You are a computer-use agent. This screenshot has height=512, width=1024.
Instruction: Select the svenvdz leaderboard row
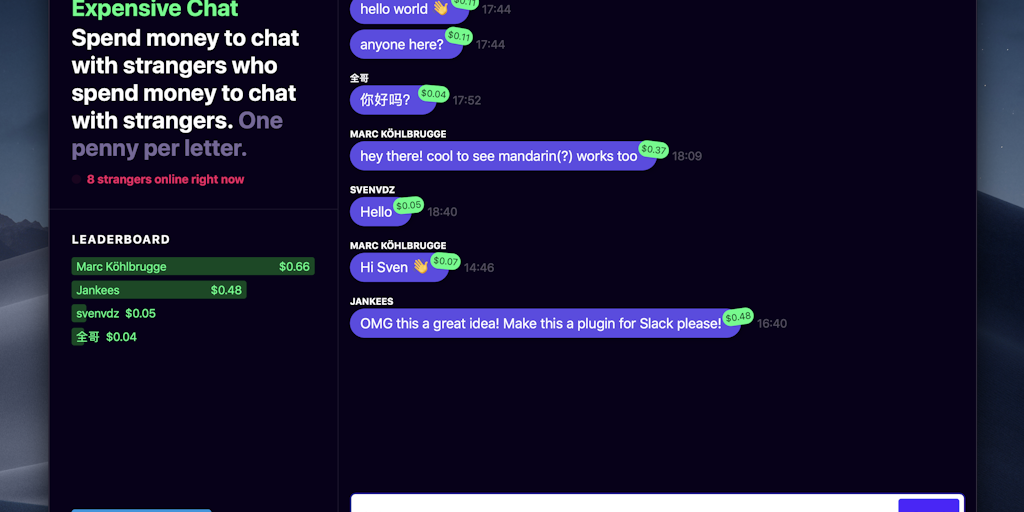114,313
